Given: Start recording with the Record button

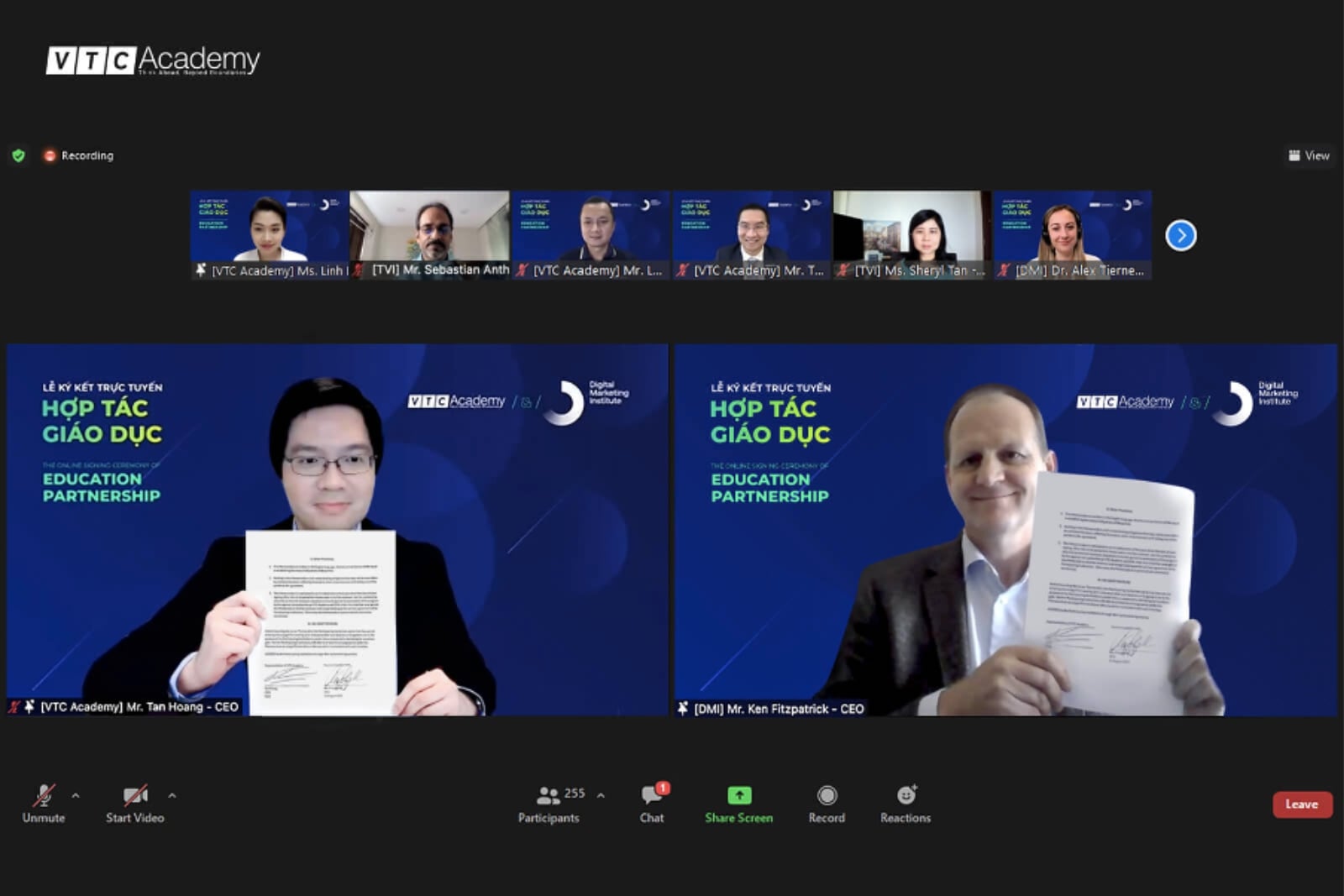Looking at the screenshot, I should point(827,804).
